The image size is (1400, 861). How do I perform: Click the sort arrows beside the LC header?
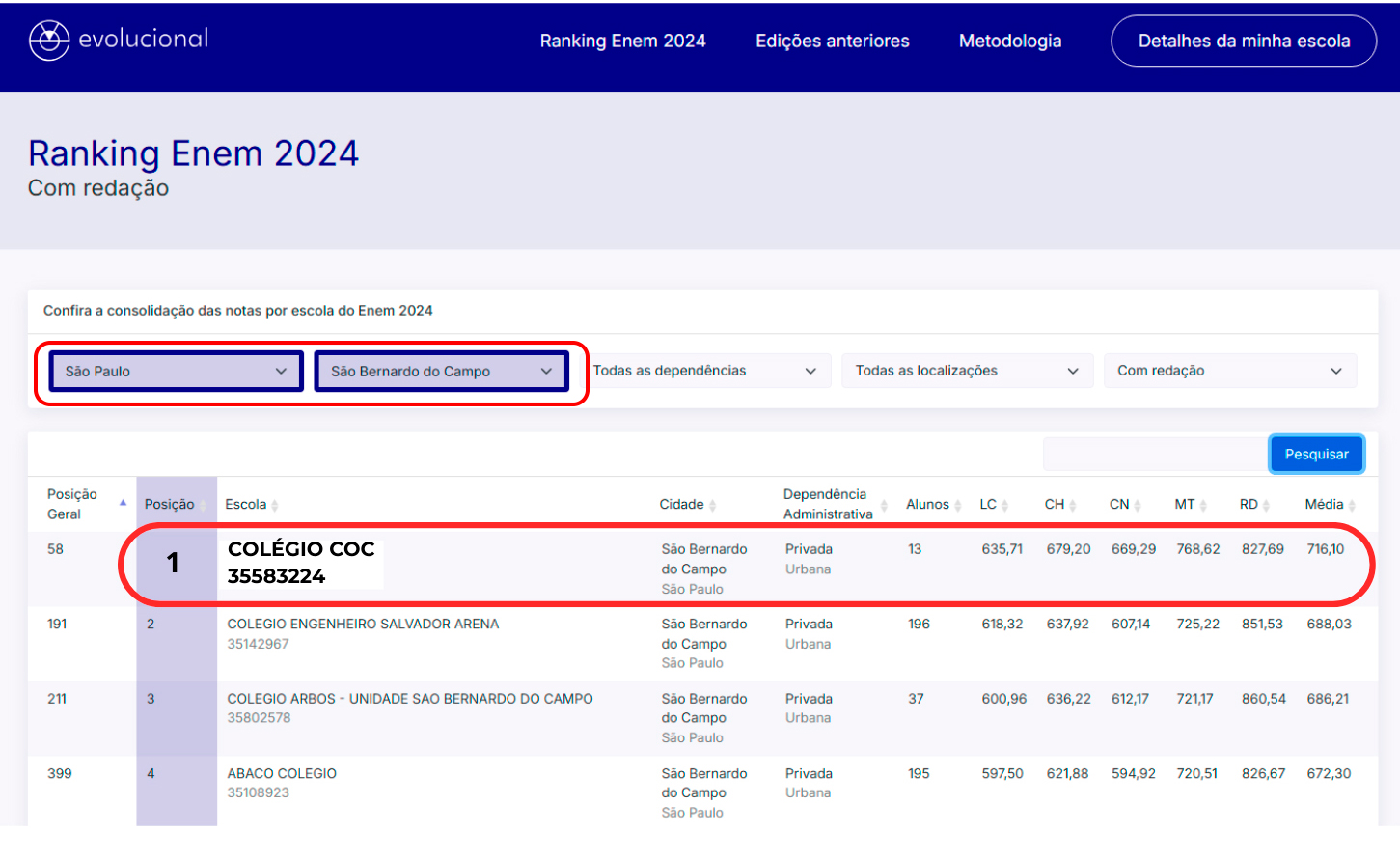click(1005, 505)
